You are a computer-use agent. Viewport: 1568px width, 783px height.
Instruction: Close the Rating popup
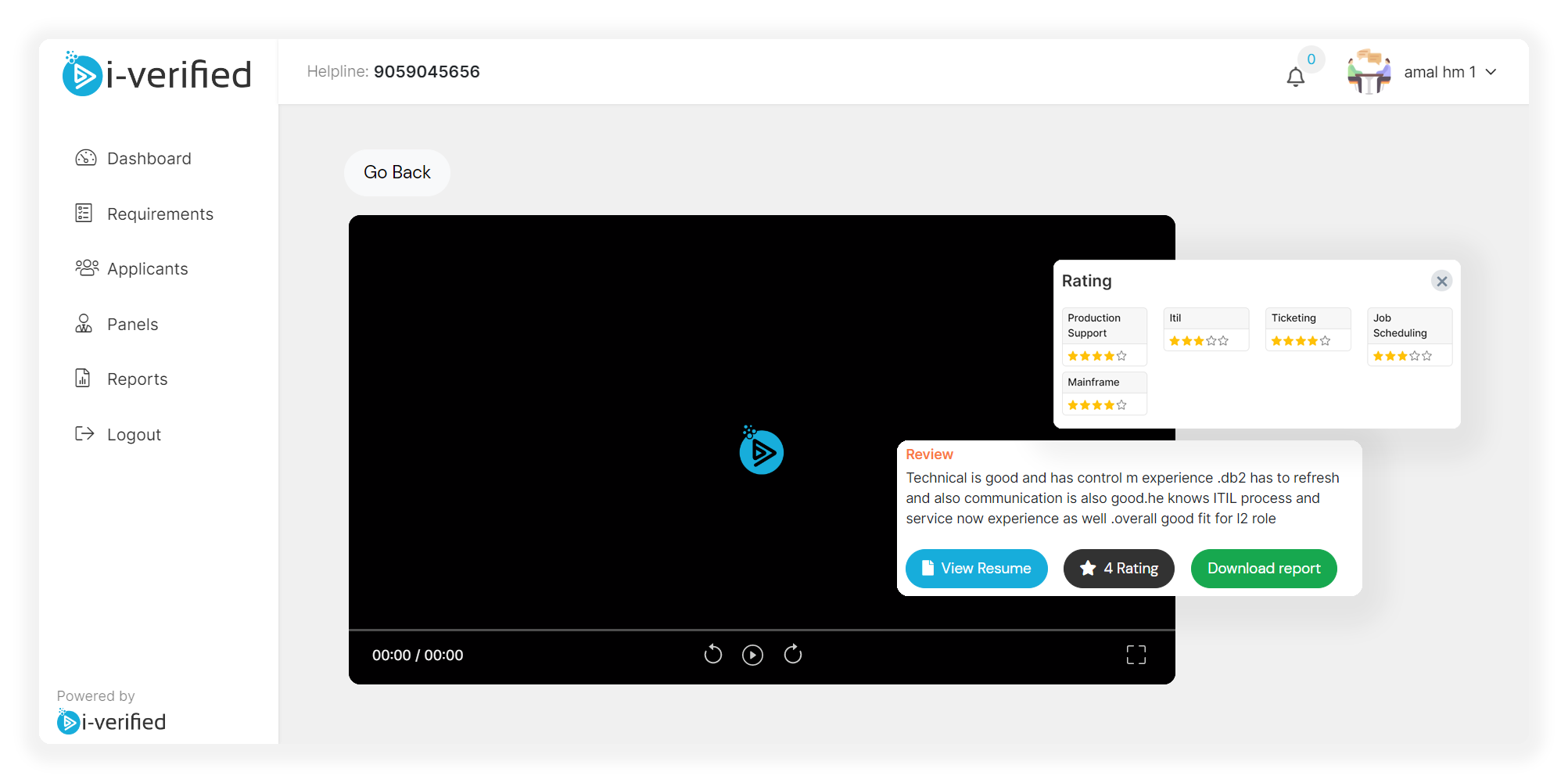tap(1441, 281)
